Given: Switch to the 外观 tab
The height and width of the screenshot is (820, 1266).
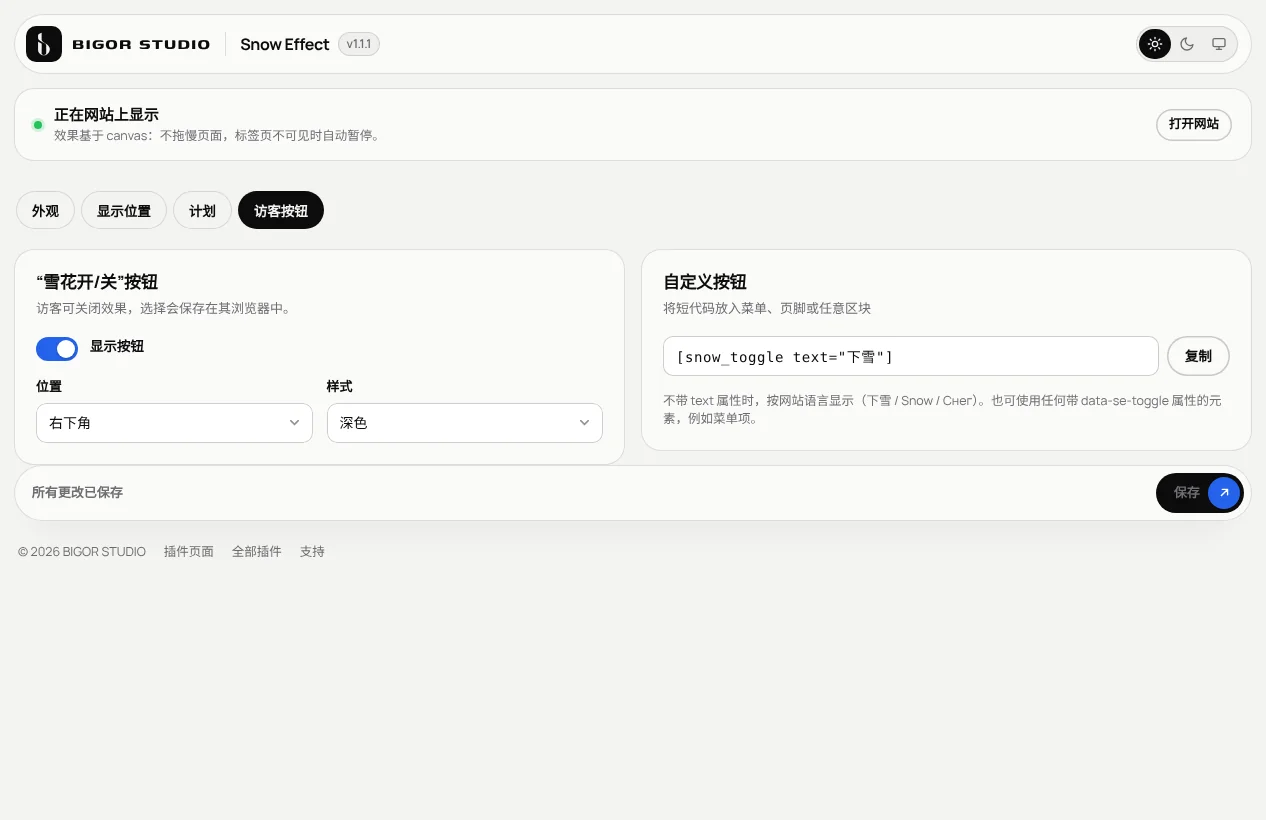Looking at the screenshot, I should (45, 211).
